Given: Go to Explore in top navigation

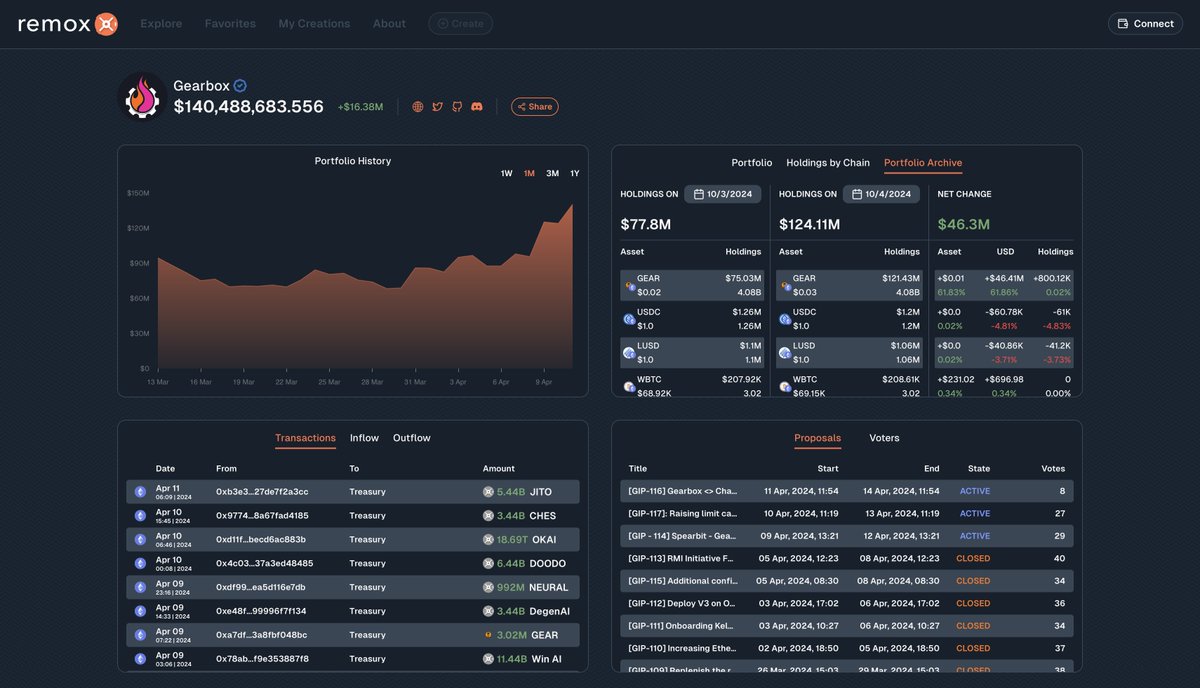Looking at the screenshot, I should click(x=161, y=23).
